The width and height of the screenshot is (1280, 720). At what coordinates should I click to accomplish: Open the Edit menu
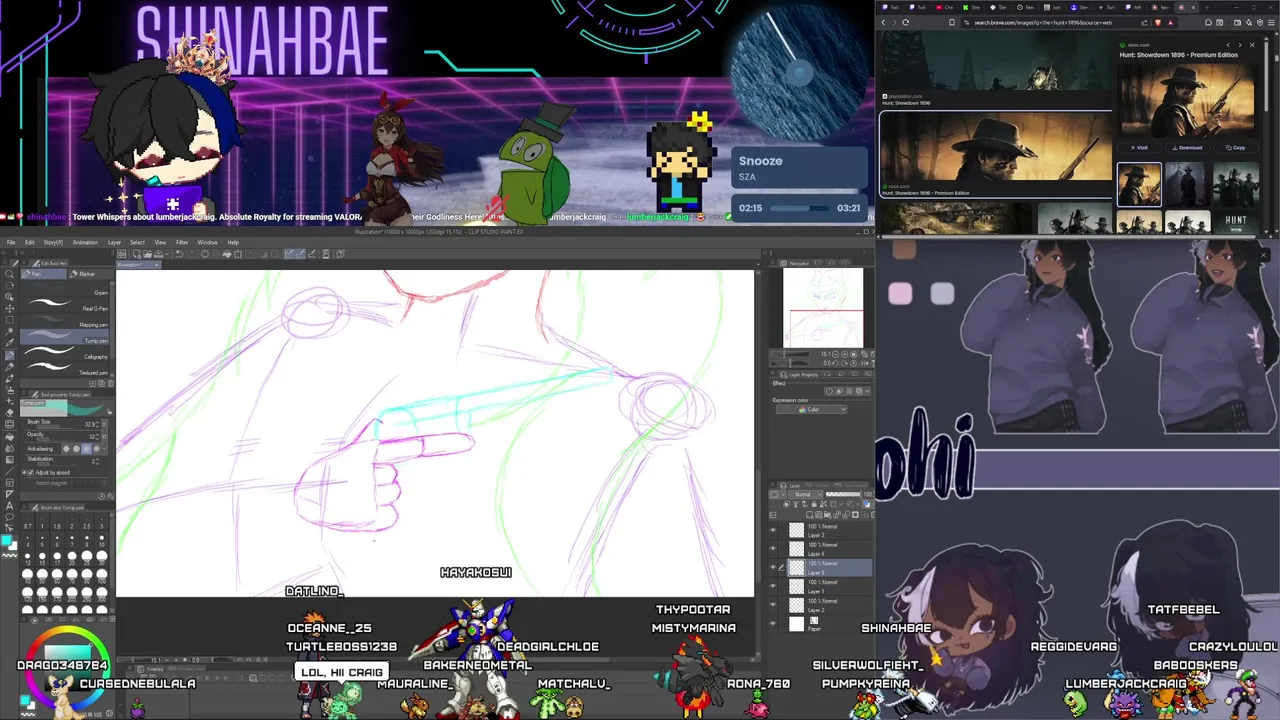point(30,242)
